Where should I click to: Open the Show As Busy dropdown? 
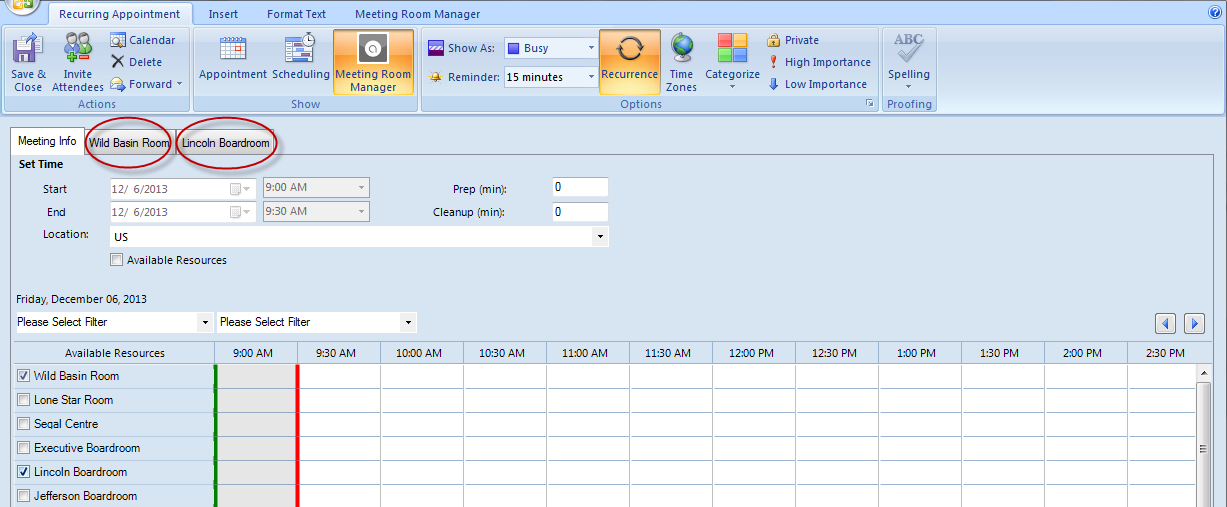[x=592, y=48]
